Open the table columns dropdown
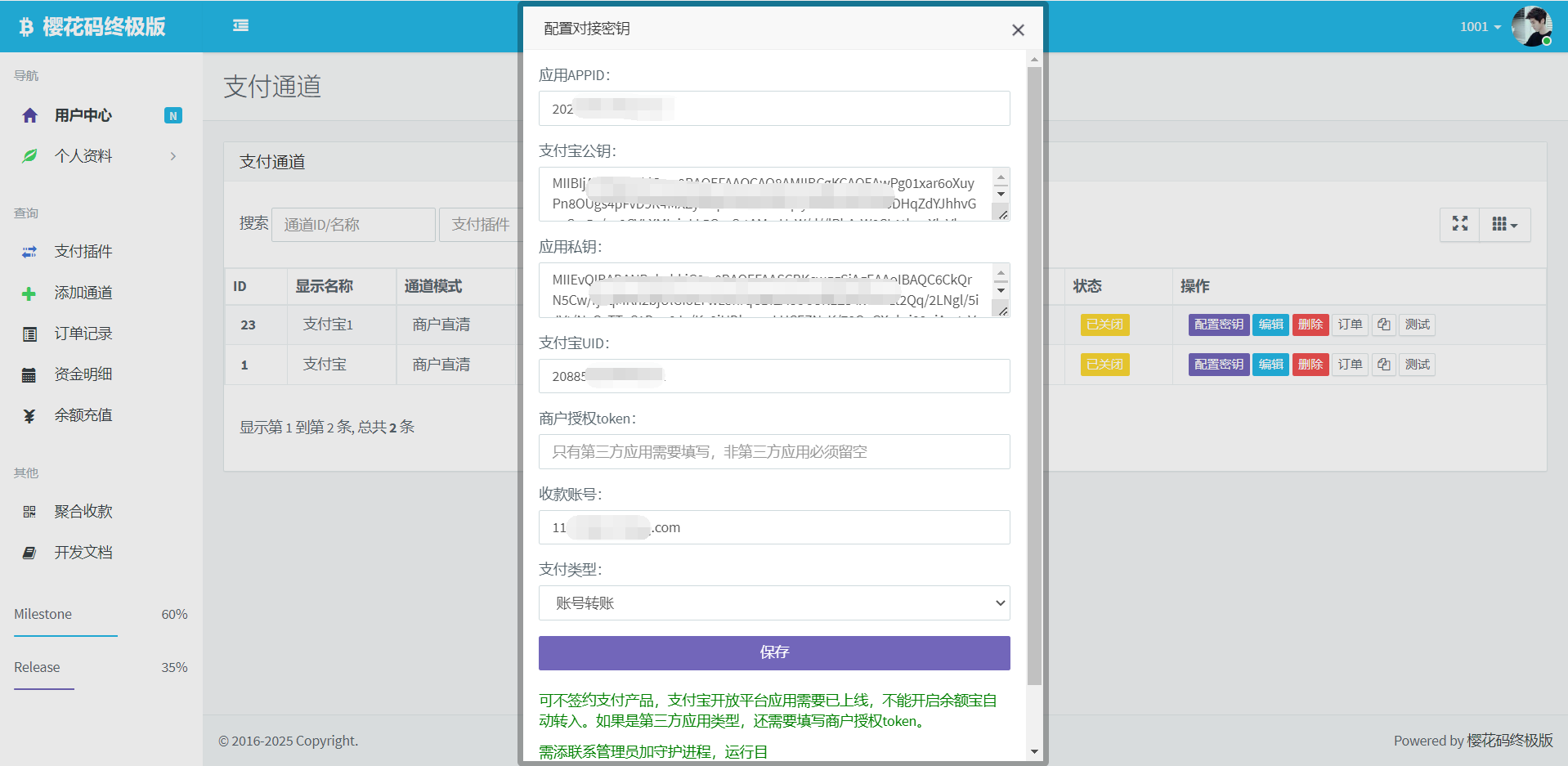The width and height of the screenshot is (1568, 766). tap(1504, 224)
